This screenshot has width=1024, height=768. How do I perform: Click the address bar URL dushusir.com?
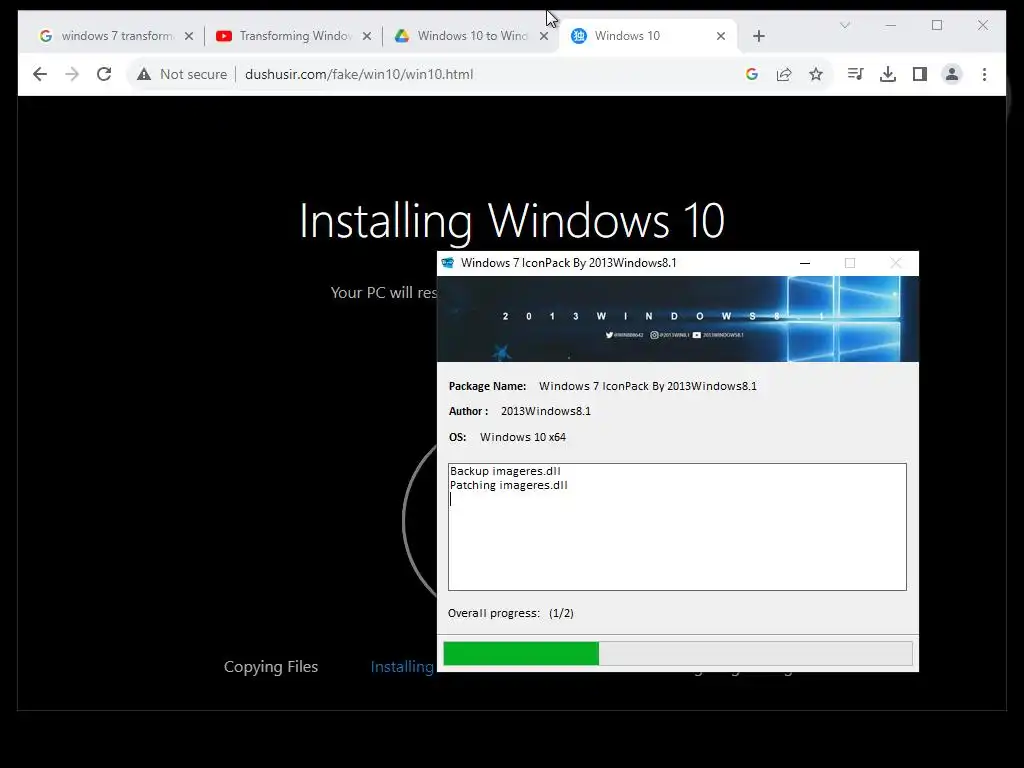click(359, 74)
